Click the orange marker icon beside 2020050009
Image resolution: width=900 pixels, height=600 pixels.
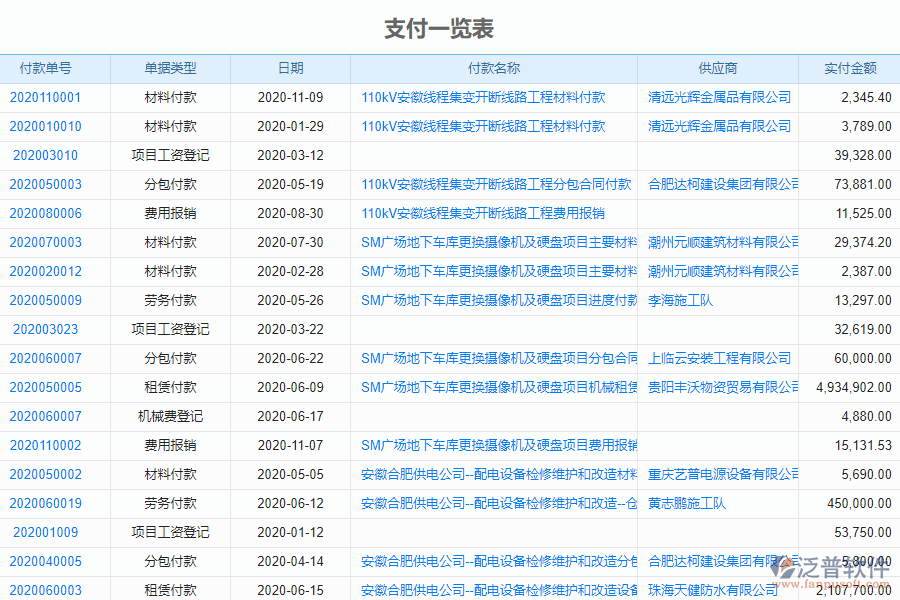(10, 300)
